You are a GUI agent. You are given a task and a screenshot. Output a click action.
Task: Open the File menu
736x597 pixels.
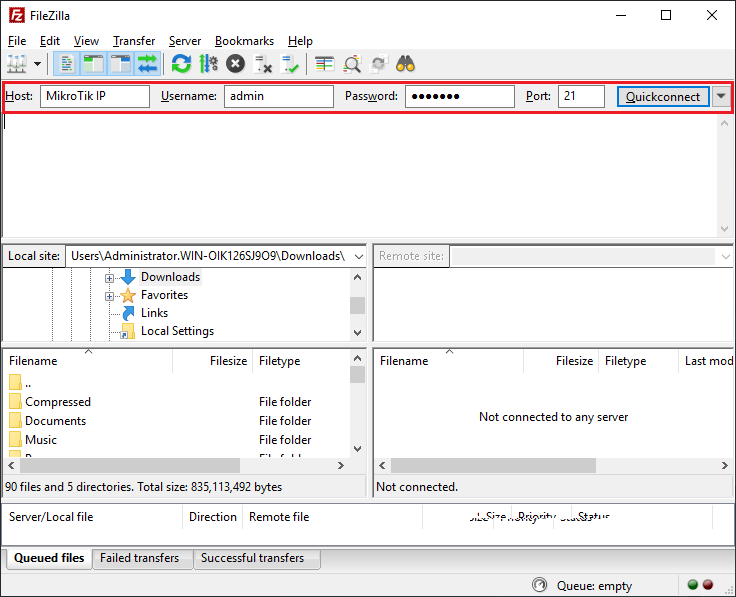(x=17, y=41)
